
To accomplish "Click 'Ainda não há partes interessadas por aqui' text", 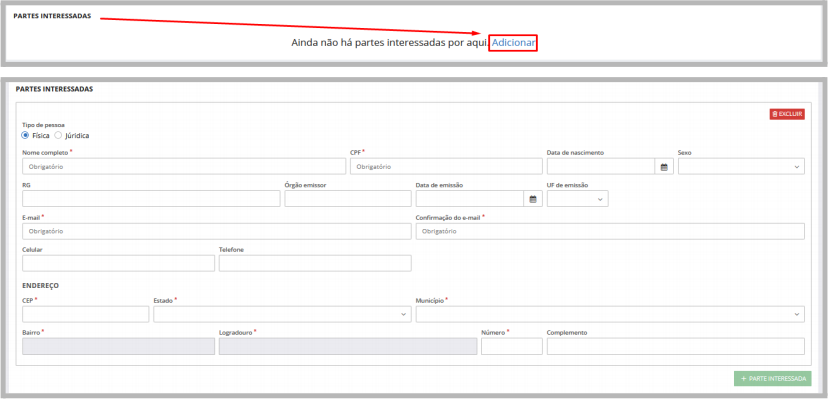I will coord(390,43).
